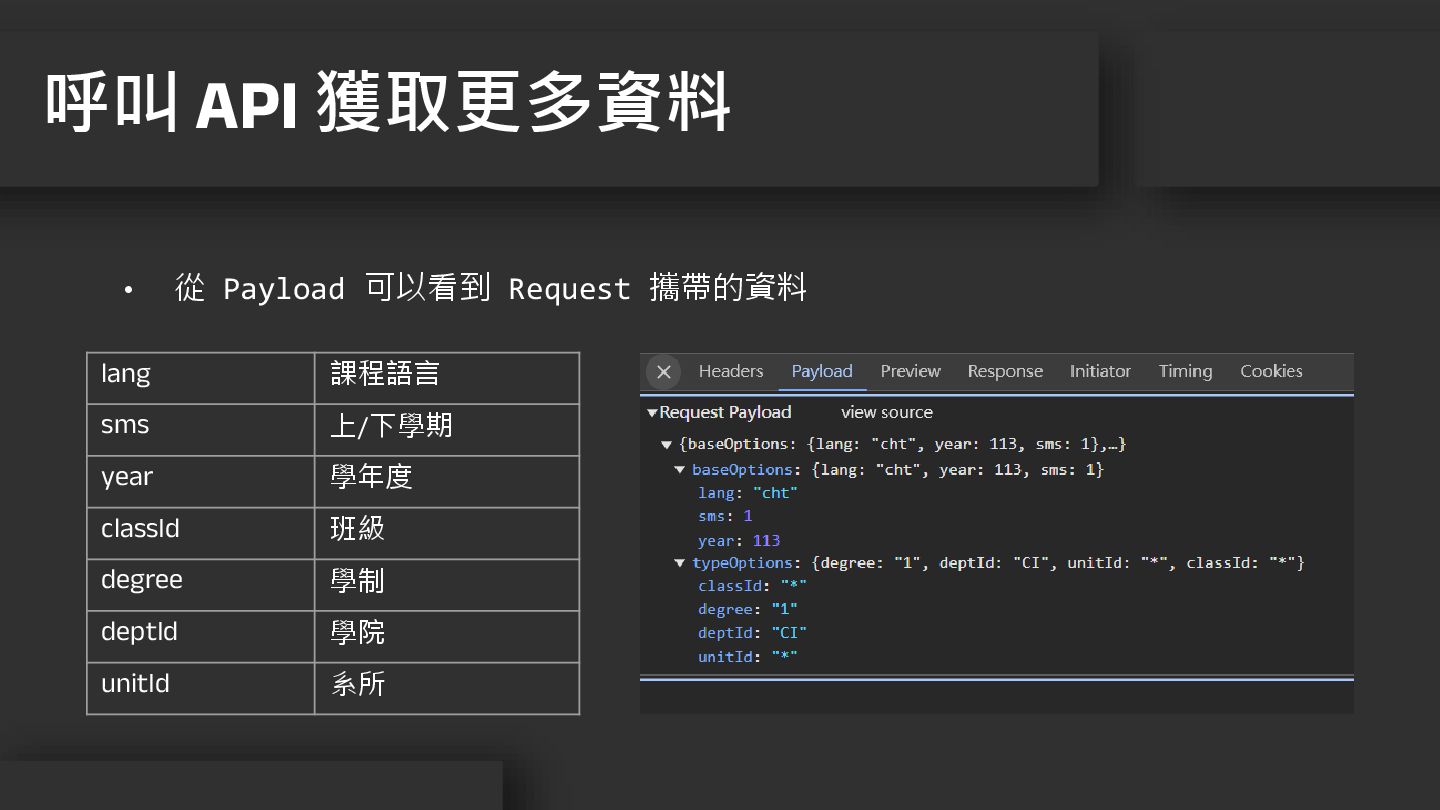Click the view source link
This screenshot has height=810, width=1440.
pyautogui.click(x=886, y=412)
